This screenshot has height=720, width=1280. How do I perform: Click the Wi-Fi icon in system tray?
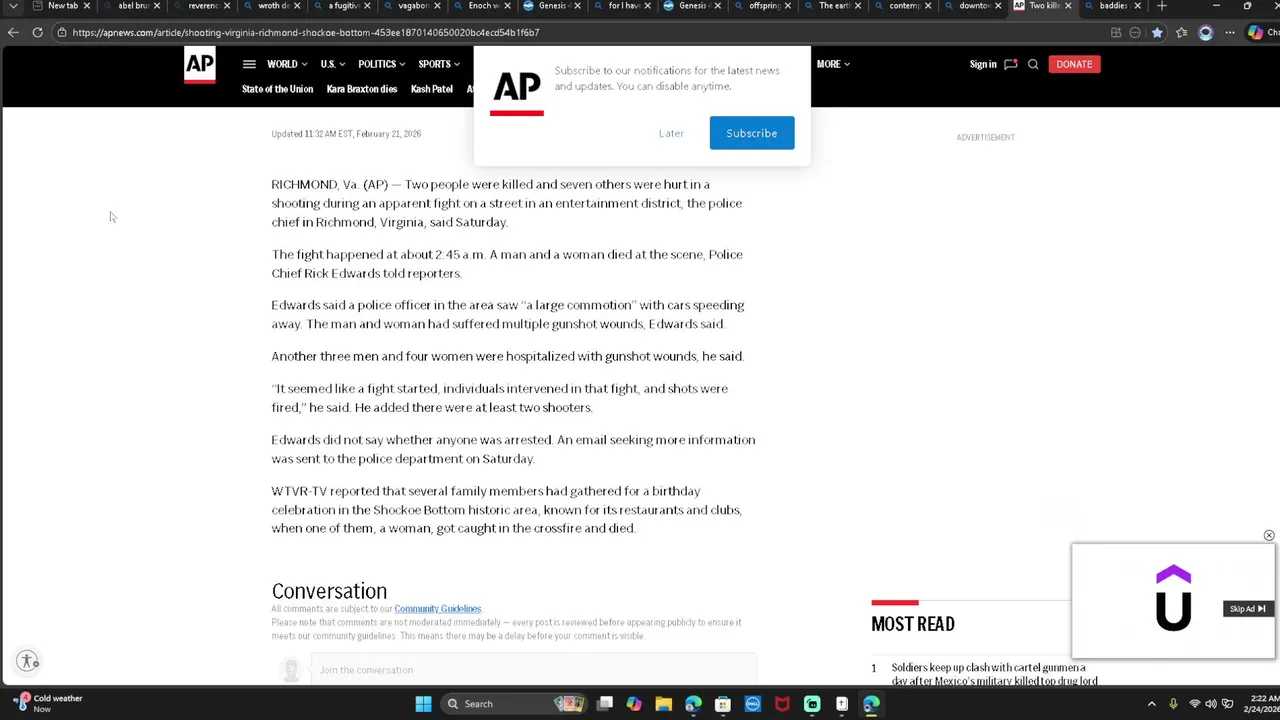tap(1194, 704)
